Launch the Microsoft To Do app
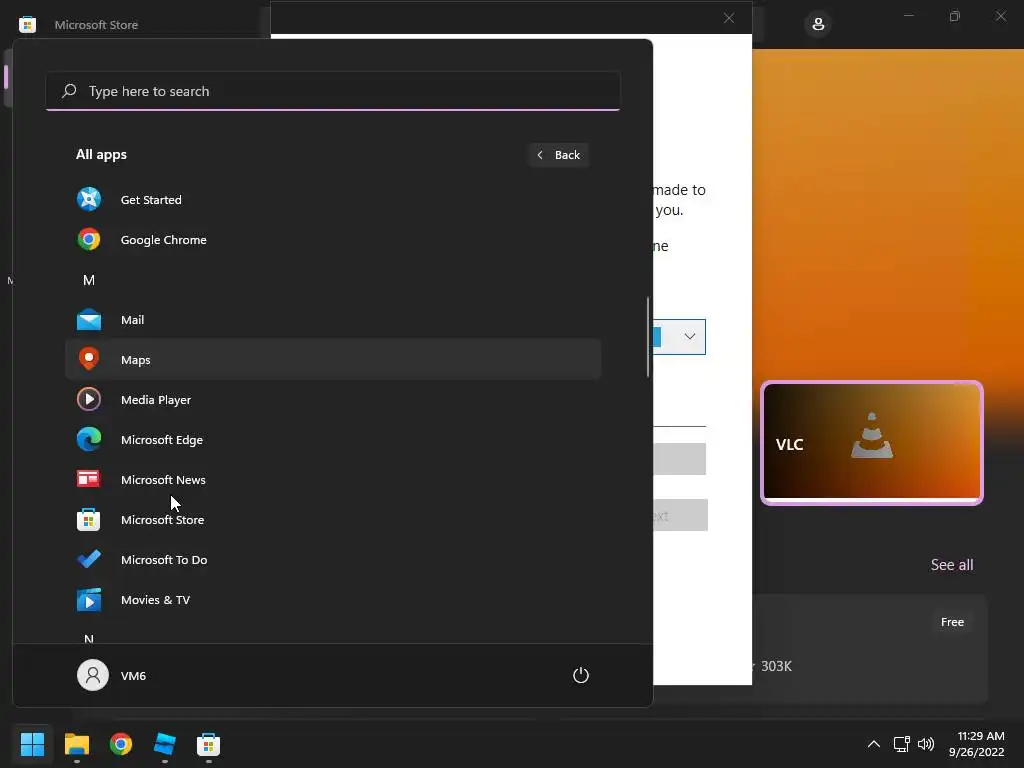The image size is (1024, 768). [333, 560]
